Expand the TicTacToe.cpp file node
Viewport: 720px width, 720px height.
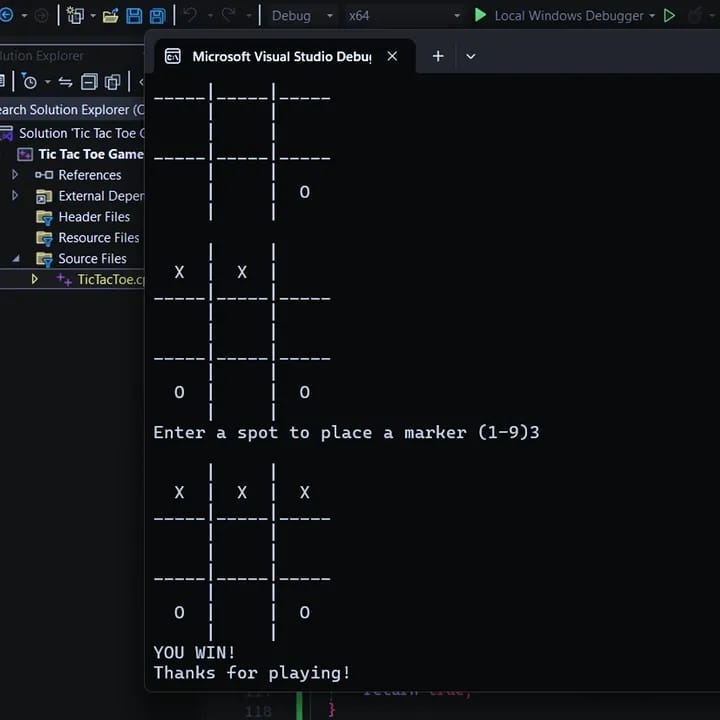coord(34,279)
